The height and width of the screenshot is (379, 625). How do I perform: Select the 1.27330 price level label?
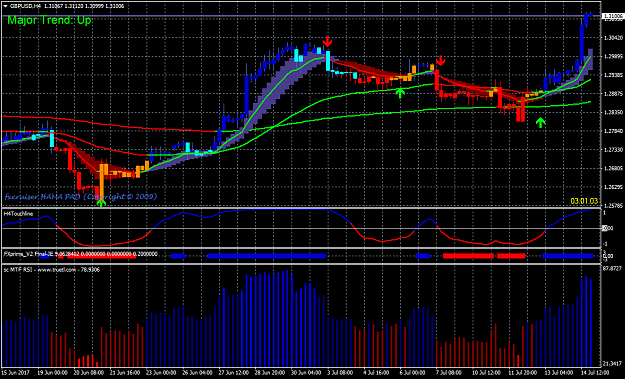pos(613,150)
